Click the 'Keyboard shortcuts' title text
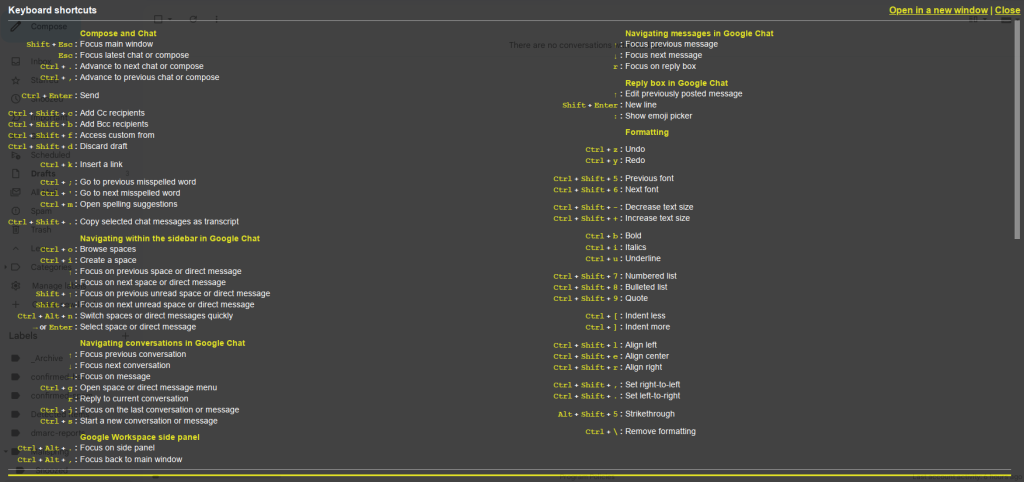 [x=52, y=10]
